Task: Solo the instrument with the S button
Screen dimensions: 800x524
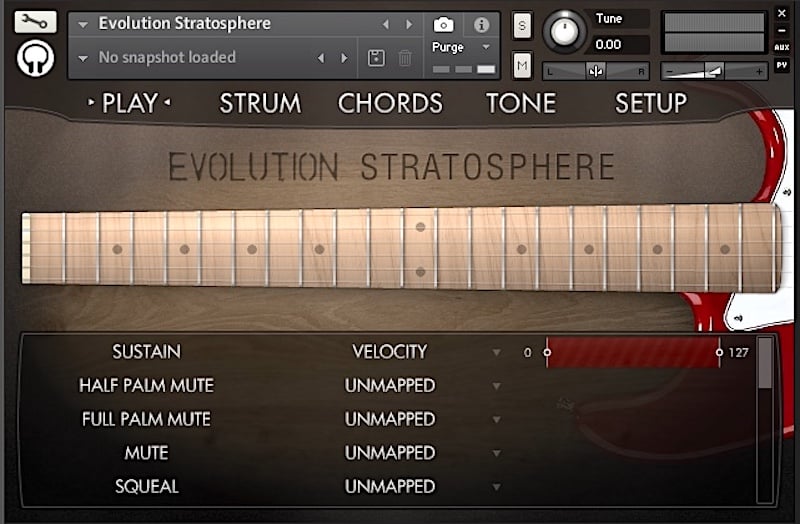Action: tap(521, 25)
